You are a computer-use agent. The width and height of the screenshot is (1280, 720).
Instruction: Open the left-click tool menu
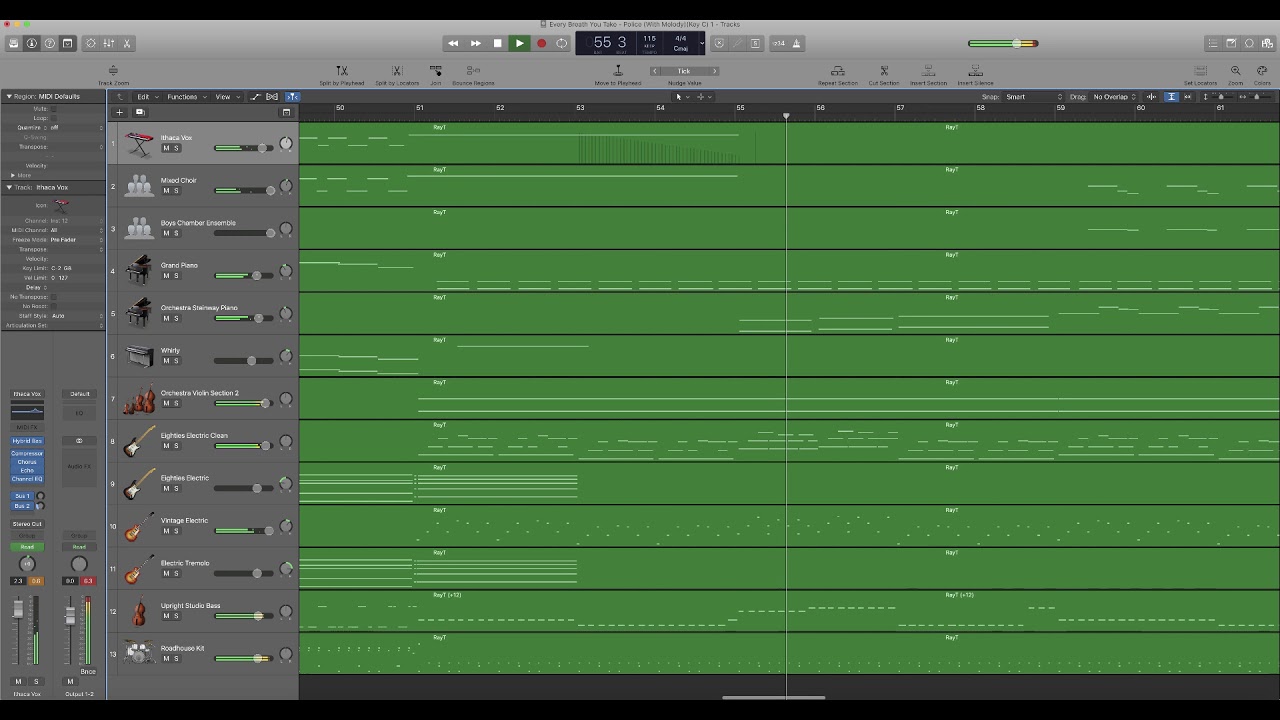680,97
